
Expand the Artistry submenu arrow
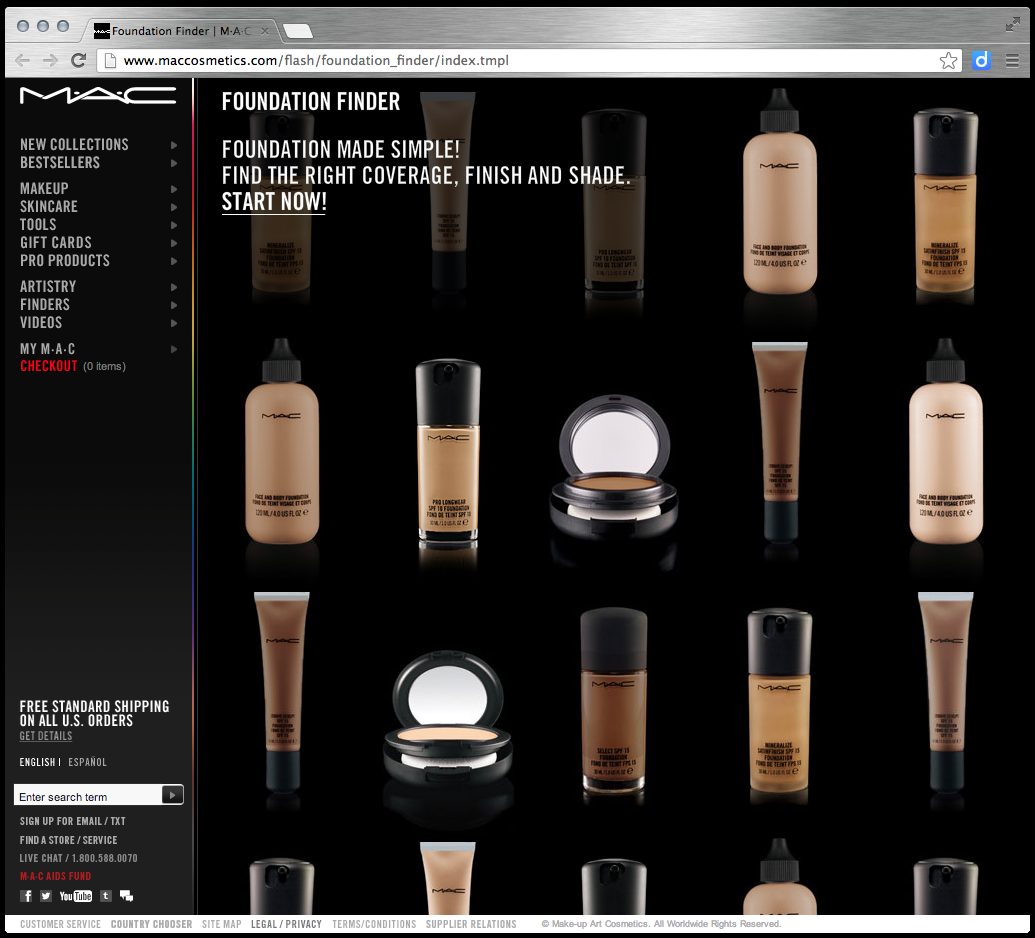[174, 287]
